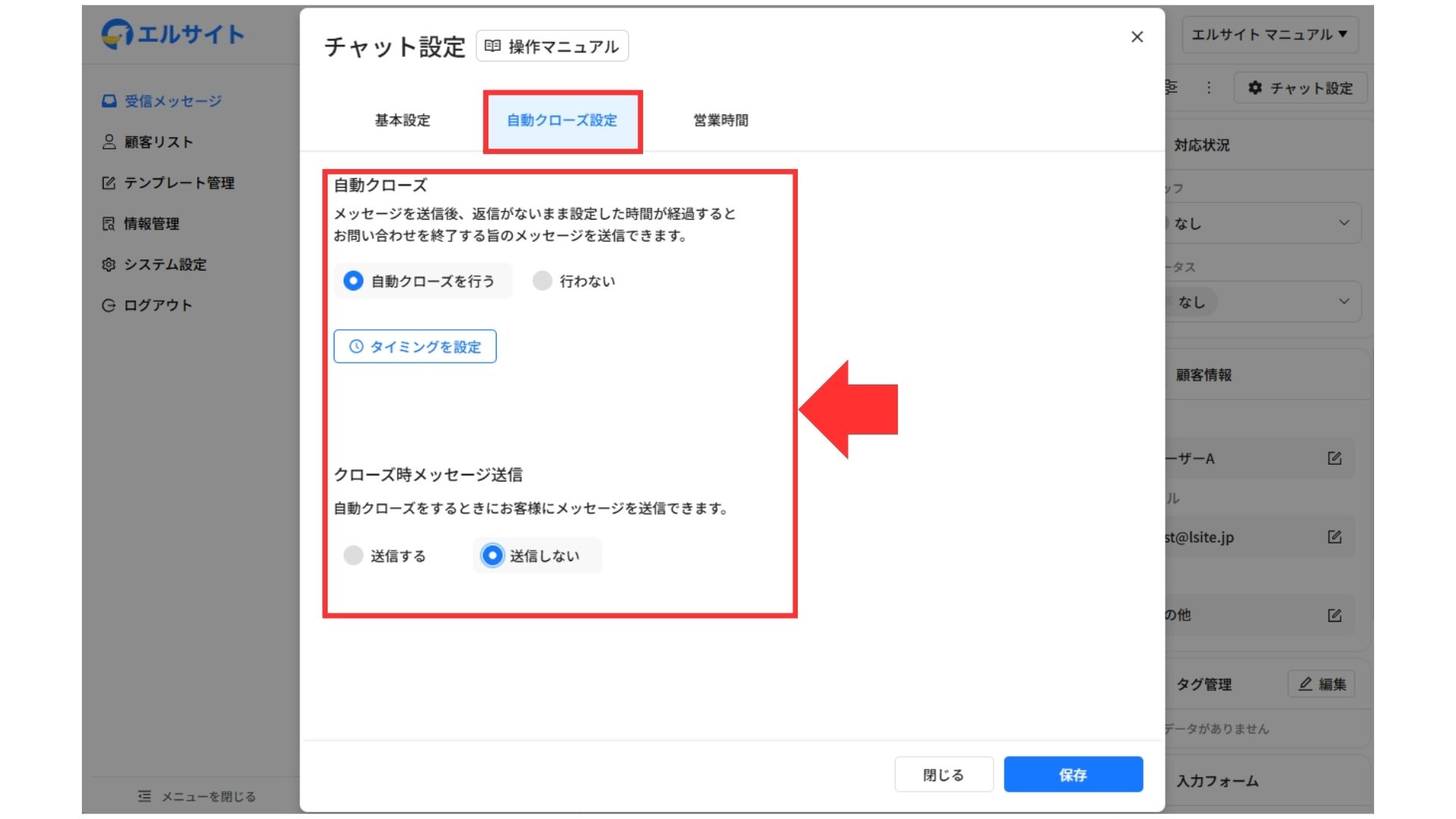
Task: Click the タイミングを設定 button
Action: click(x=415, y=347)
